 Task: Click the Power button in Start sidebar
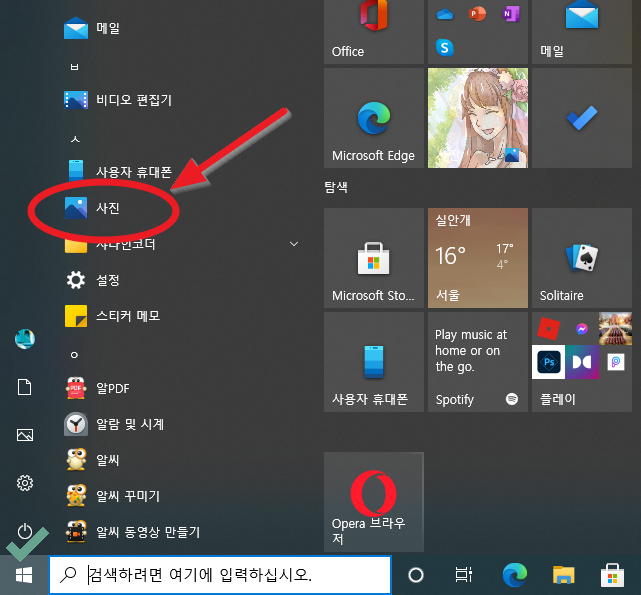(25, 531)
